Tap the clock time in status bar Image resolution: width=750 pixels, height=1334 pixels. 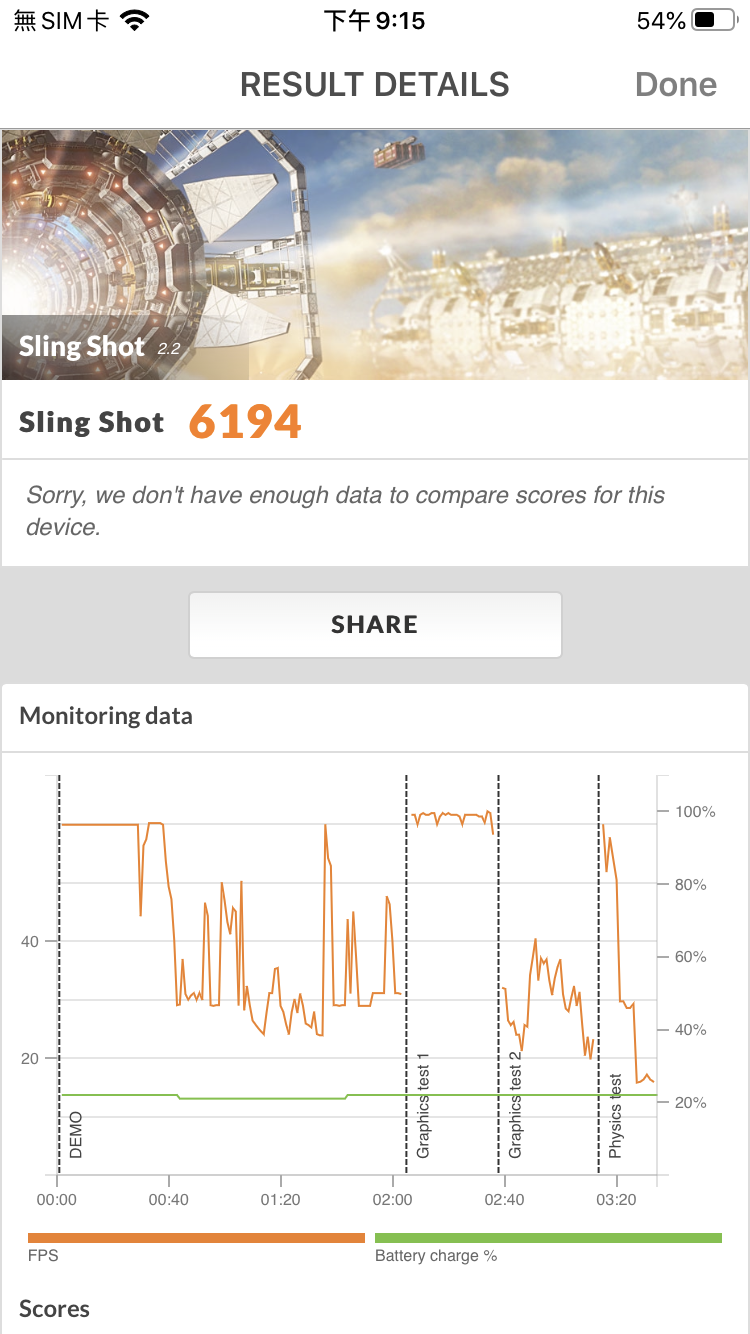coord(375,21)
